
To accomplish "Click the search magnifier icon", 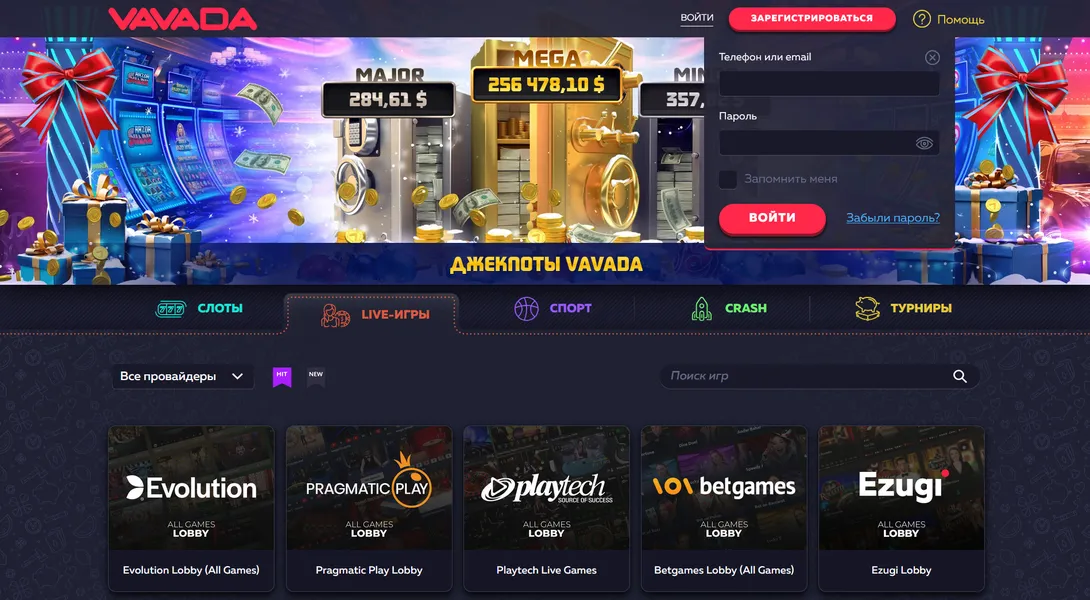I will tap(959, 376).
